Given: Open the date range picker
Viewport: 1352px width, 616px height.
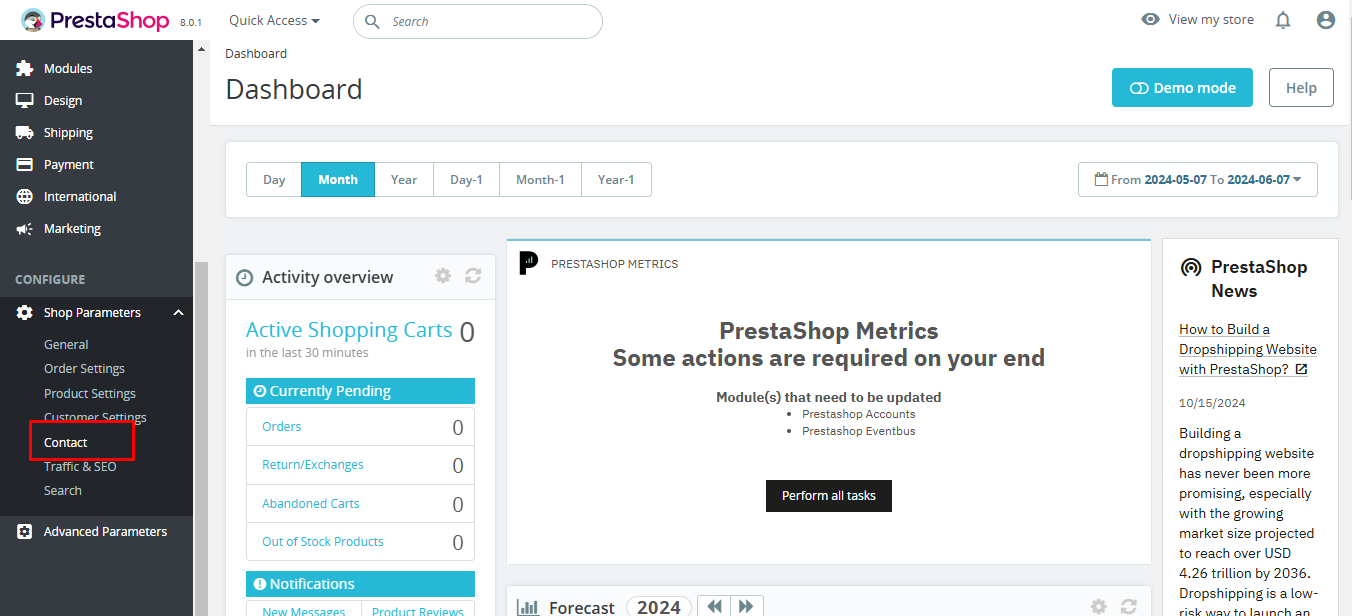Looking at the screenshot, I should [1198, 180].
